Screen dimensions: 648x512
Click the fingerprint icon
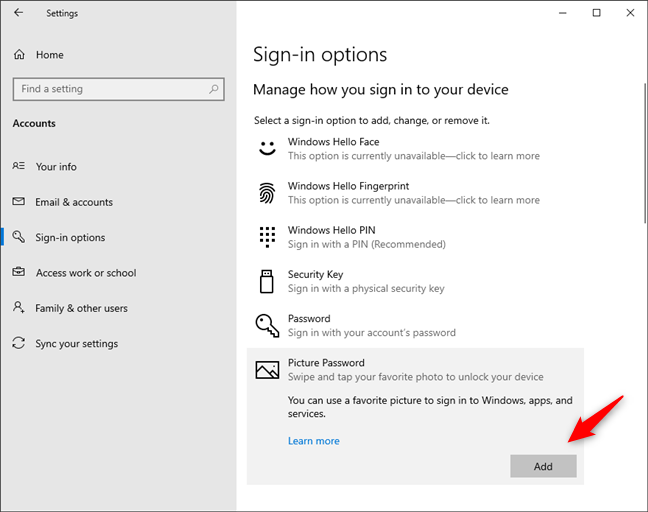click(267, 193)
